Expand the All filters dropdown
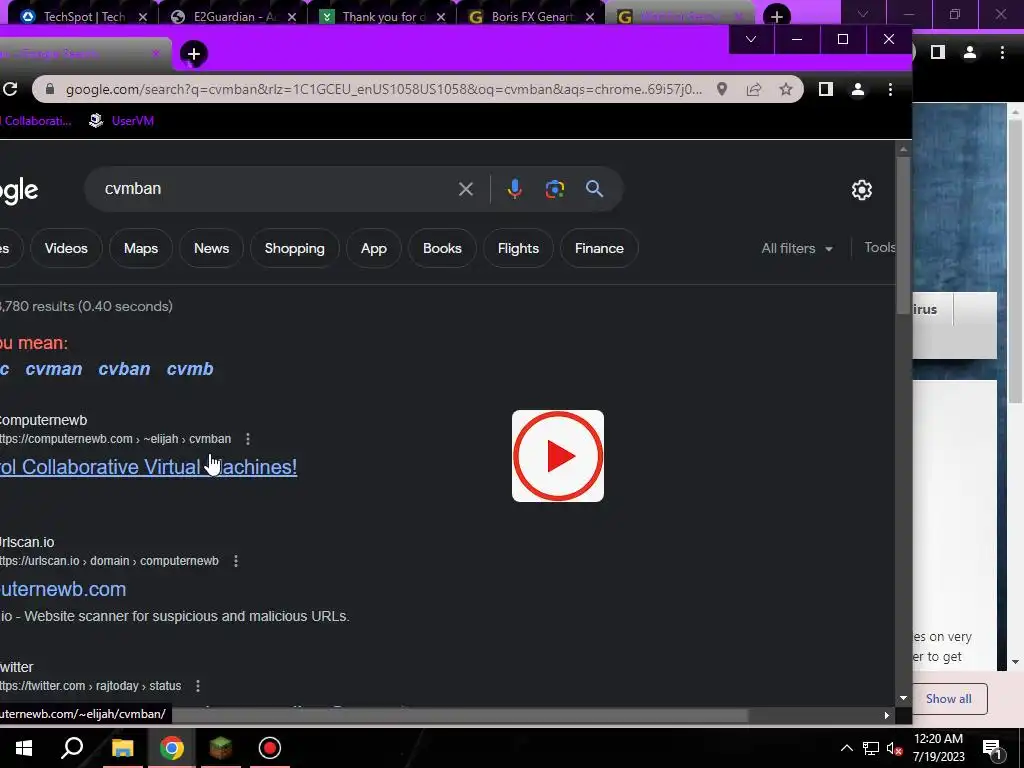Screen dimensions: 1024x768 pyautogui.click(x=797, y=248)
